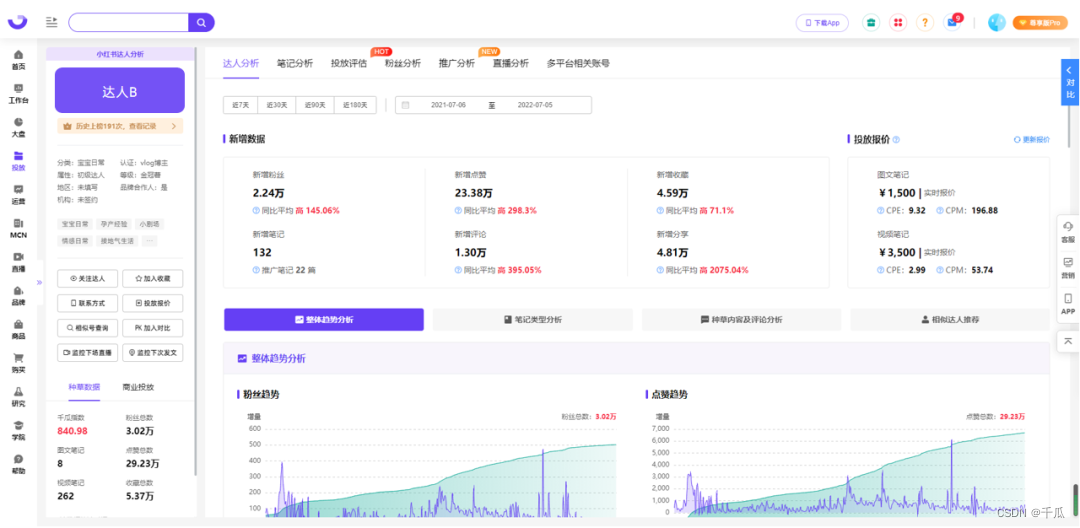
Task: Select 近180天 time range
Action: pos(355,105)
